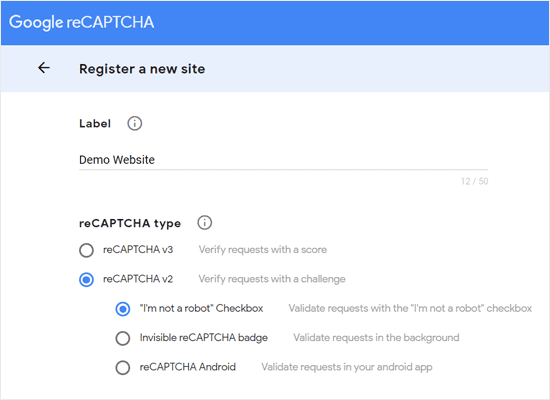Click the "reCAPTCHA v3" option label text
The height and width of the screenshot is (400, 550).
click(x=138, y=249)
